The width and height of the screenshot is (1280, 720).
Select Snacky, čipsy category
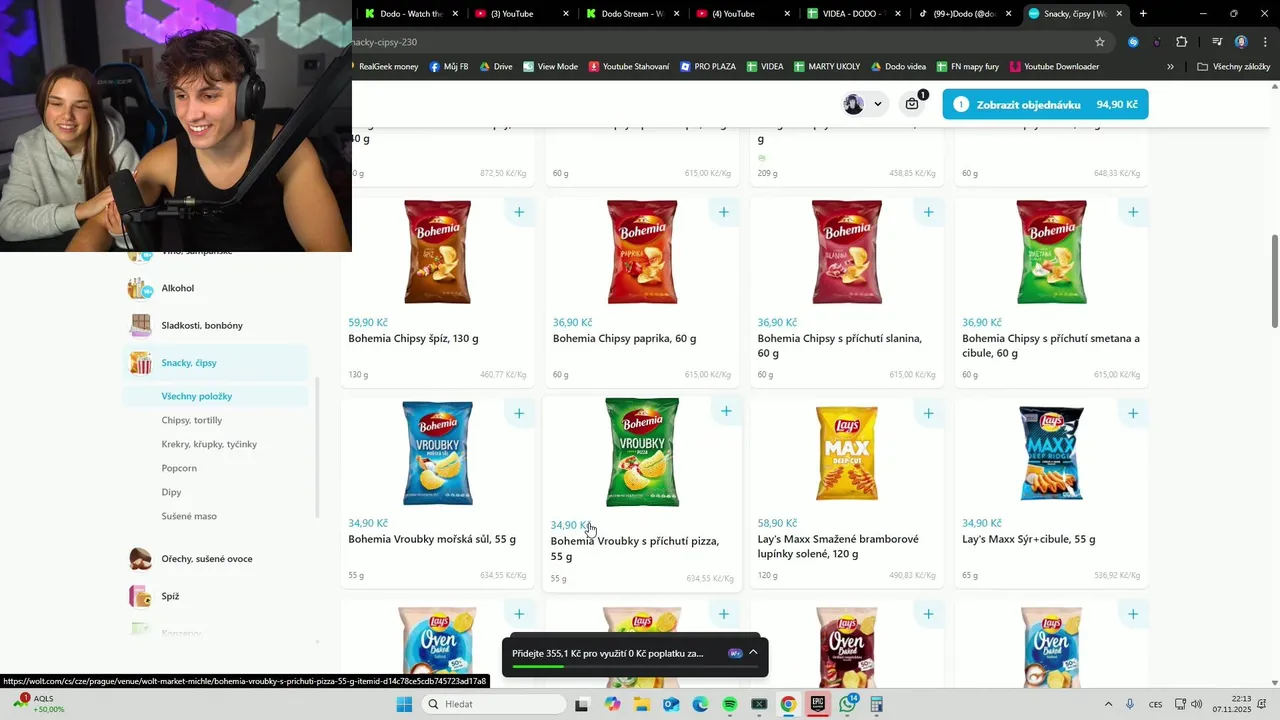tap(215, 363)
